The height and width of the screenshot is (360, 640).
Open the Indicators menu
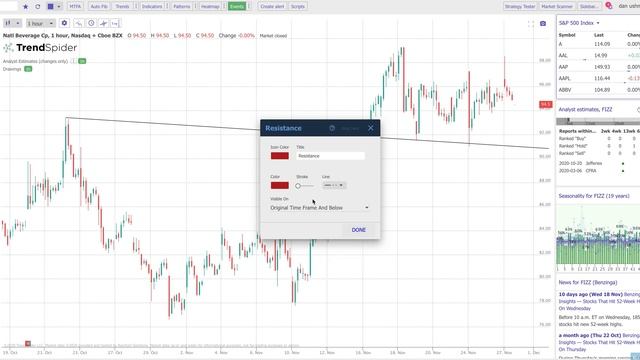coord(152,7)
